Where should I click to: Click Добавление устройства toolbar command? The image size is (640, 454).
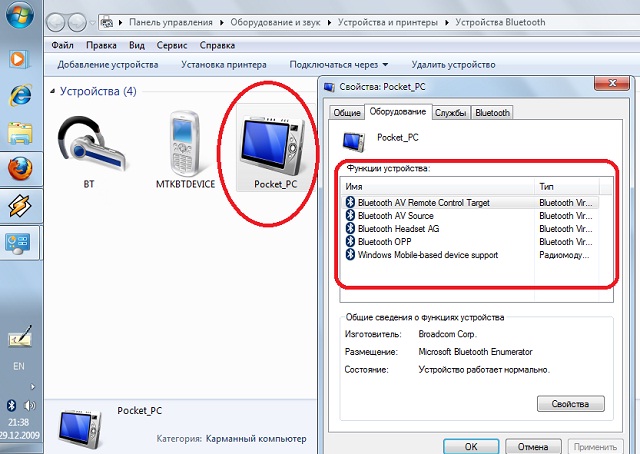[x=108, y=65]
